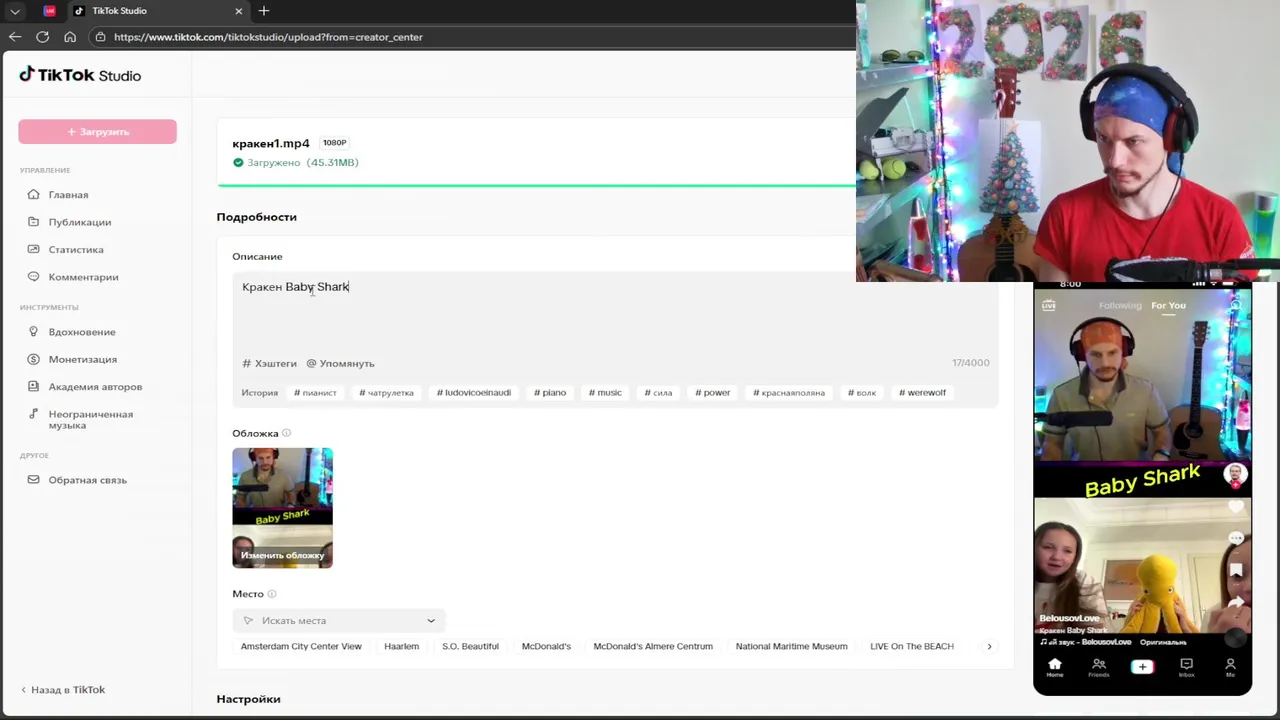The height and width of the screenshot is (720, 1280).
Task: Click the Хэштеги hashtag button
Action: coord(269,364)
